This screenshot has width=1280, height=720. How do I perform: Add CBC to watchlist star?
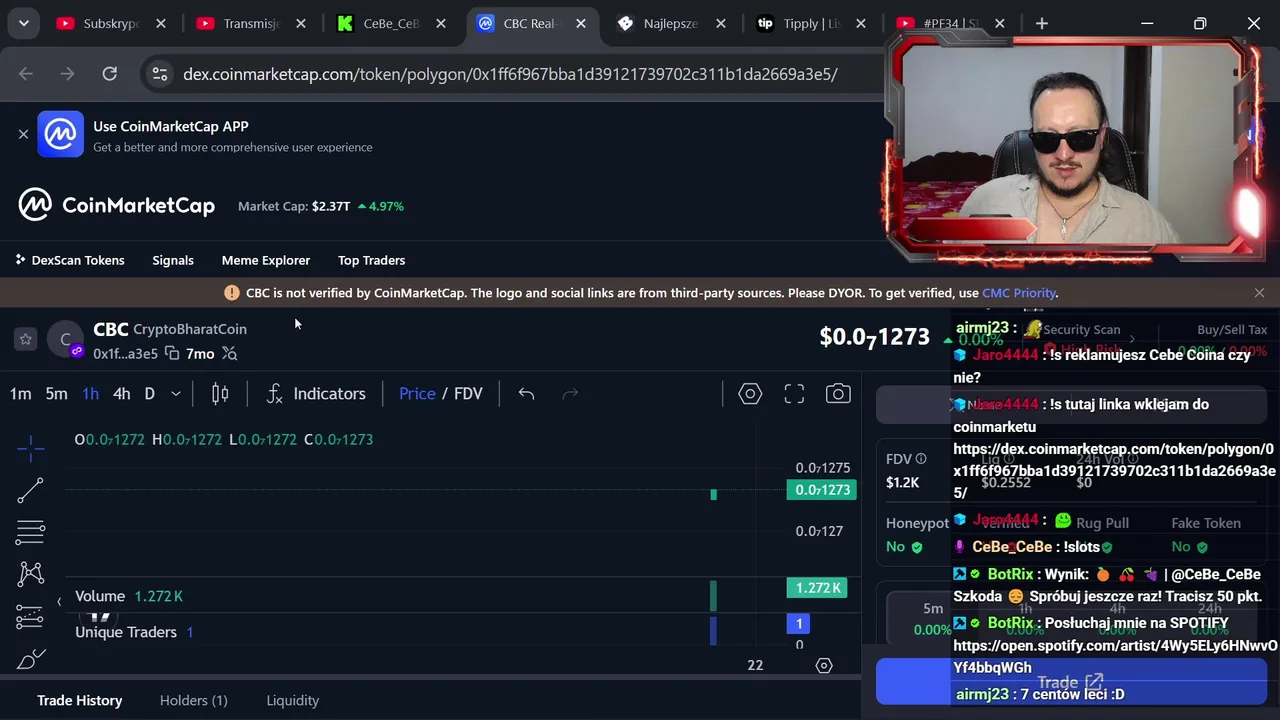point(26,339)
